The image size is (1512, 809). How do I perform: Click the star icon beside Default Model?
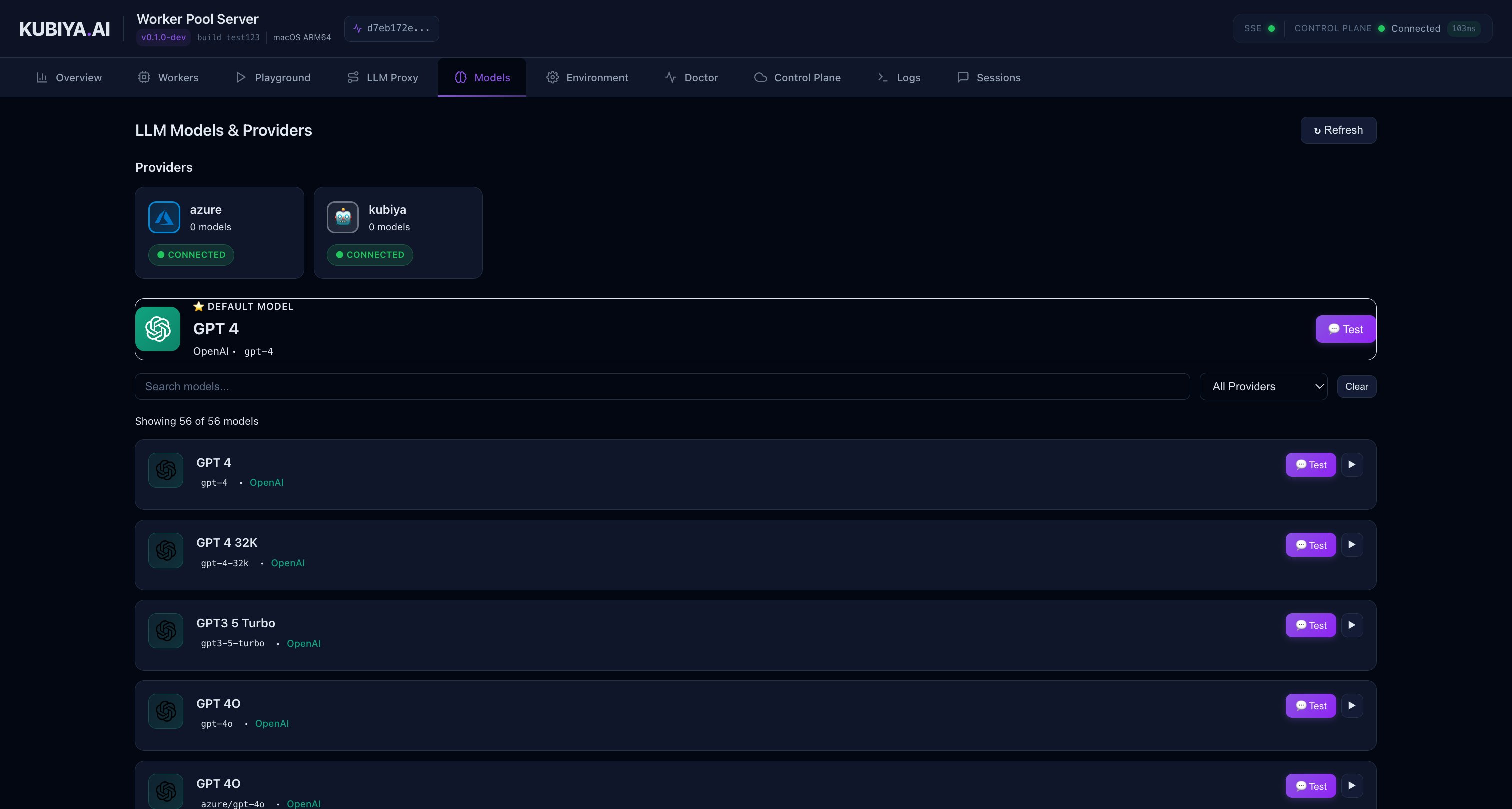click(x=199, y=306)
